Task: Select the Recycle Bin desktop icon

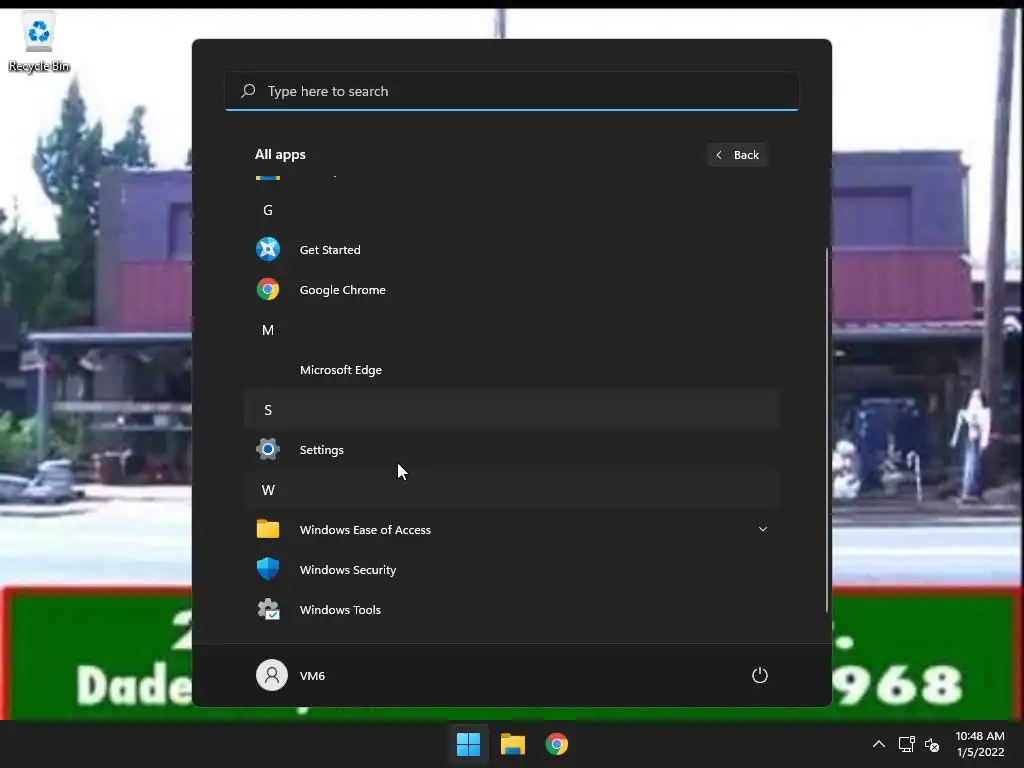Action: point(39,42)
